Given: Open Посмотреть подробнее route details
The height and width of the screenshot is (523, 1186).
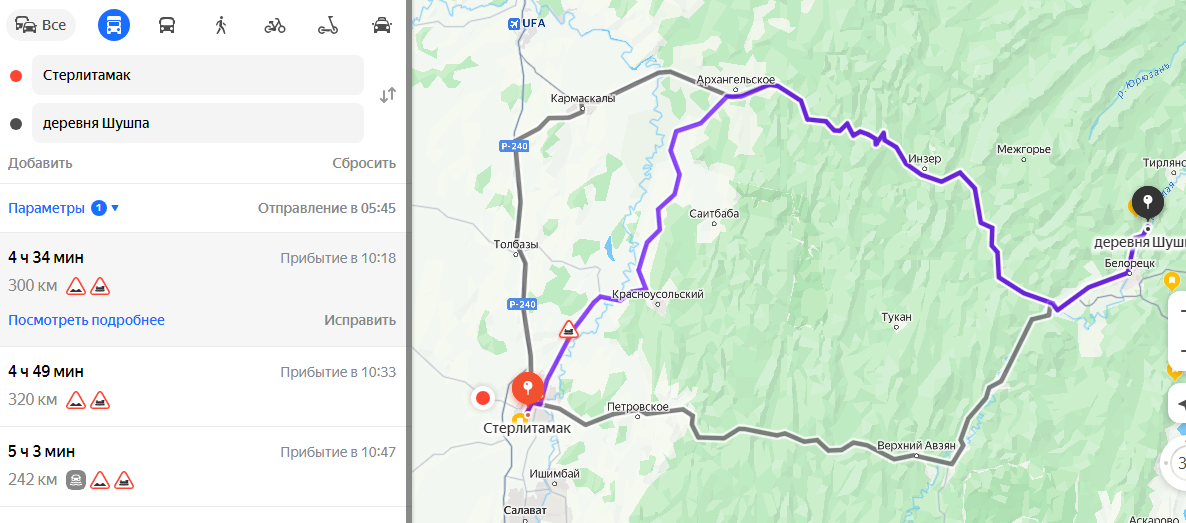Looking at the screenshot, I should [x=86, y=320].
